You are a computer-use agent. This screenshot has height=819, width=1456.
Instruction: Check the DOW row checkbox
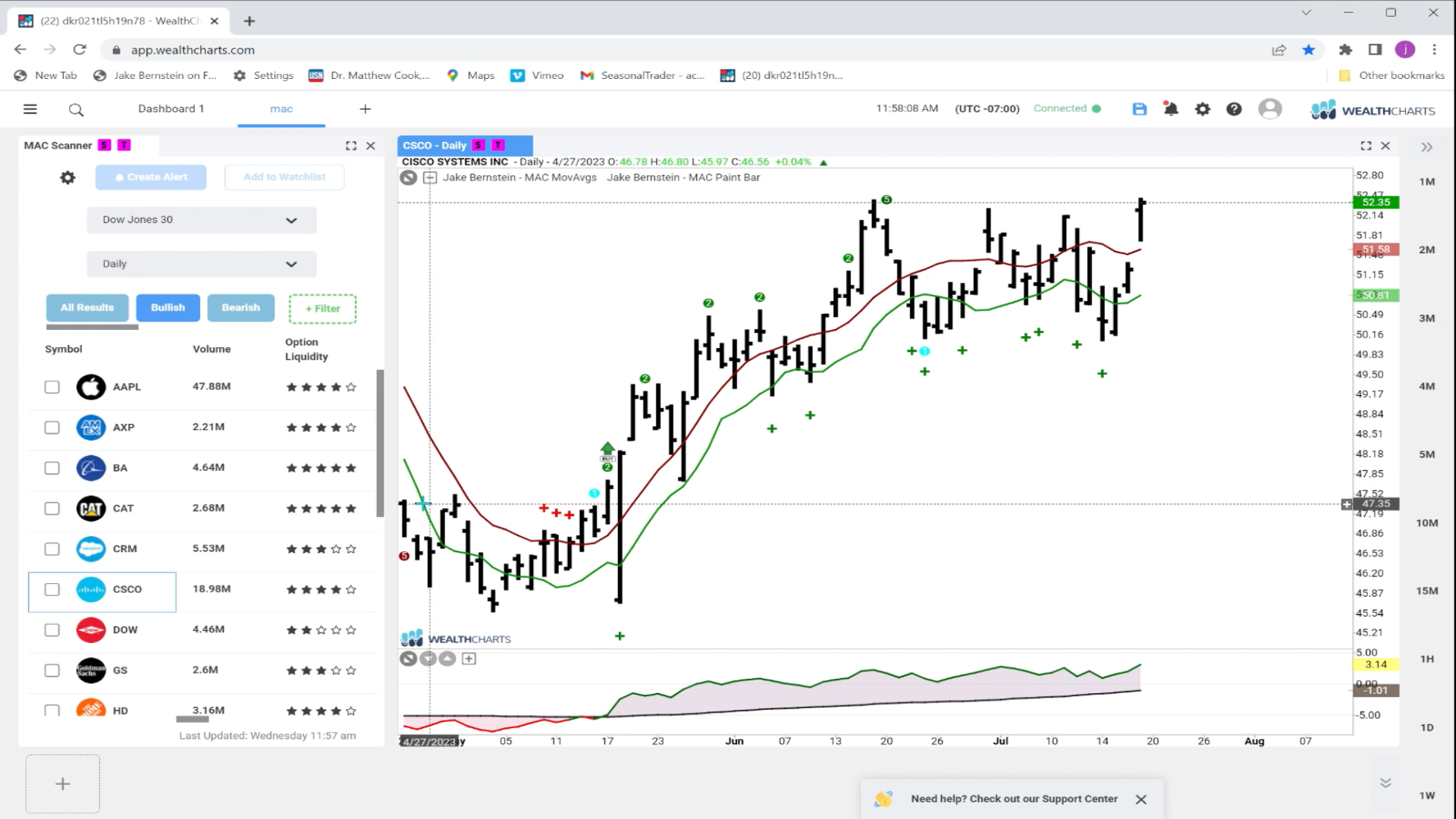(x=52, y=630)
